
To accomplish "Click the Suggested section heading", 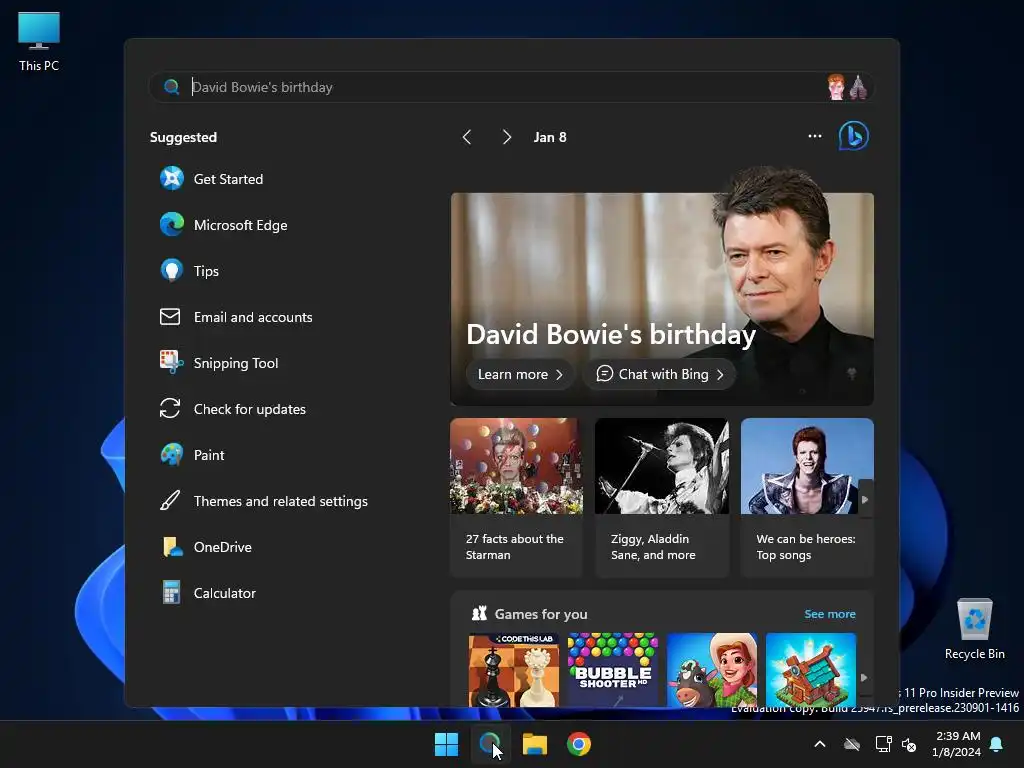I will coord(184,137).
